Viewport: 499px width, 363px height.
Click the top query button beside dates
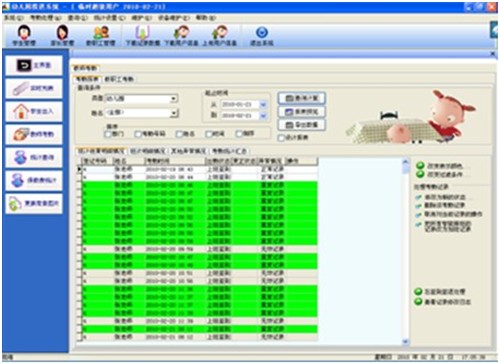[302, 98]
